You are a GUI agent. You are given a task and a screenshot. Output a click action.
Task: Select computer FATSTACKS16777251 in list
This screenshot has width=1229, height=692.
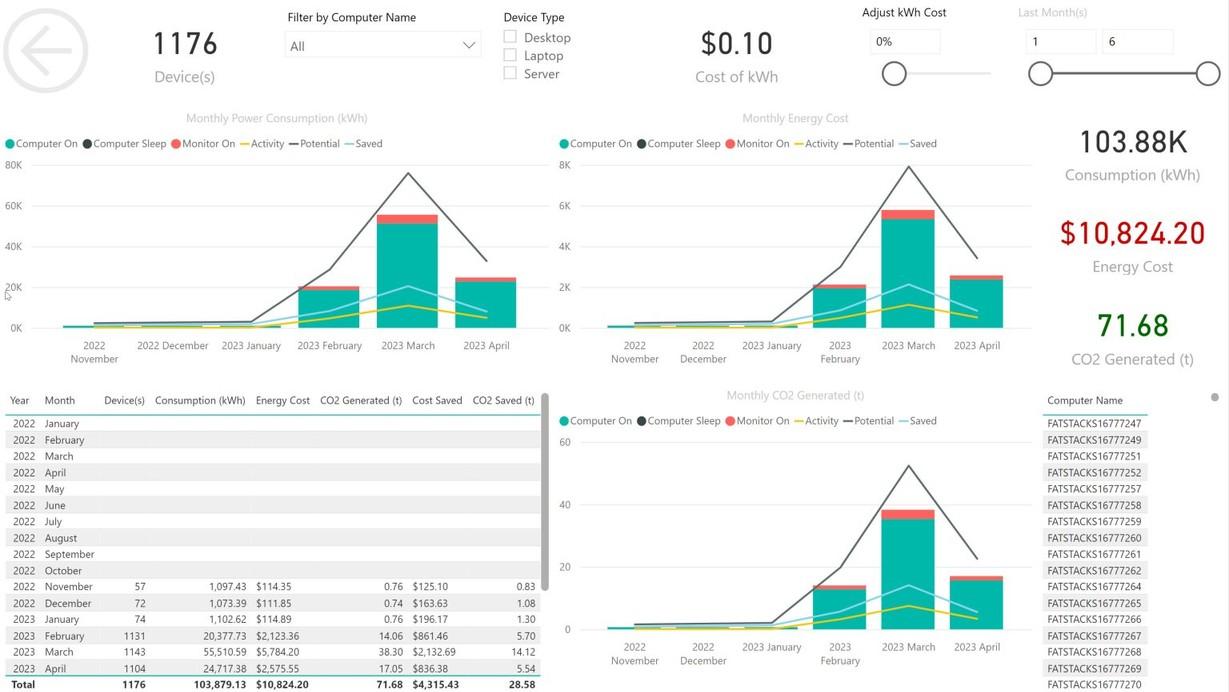pyautogui.click(x=1094, y=456)
